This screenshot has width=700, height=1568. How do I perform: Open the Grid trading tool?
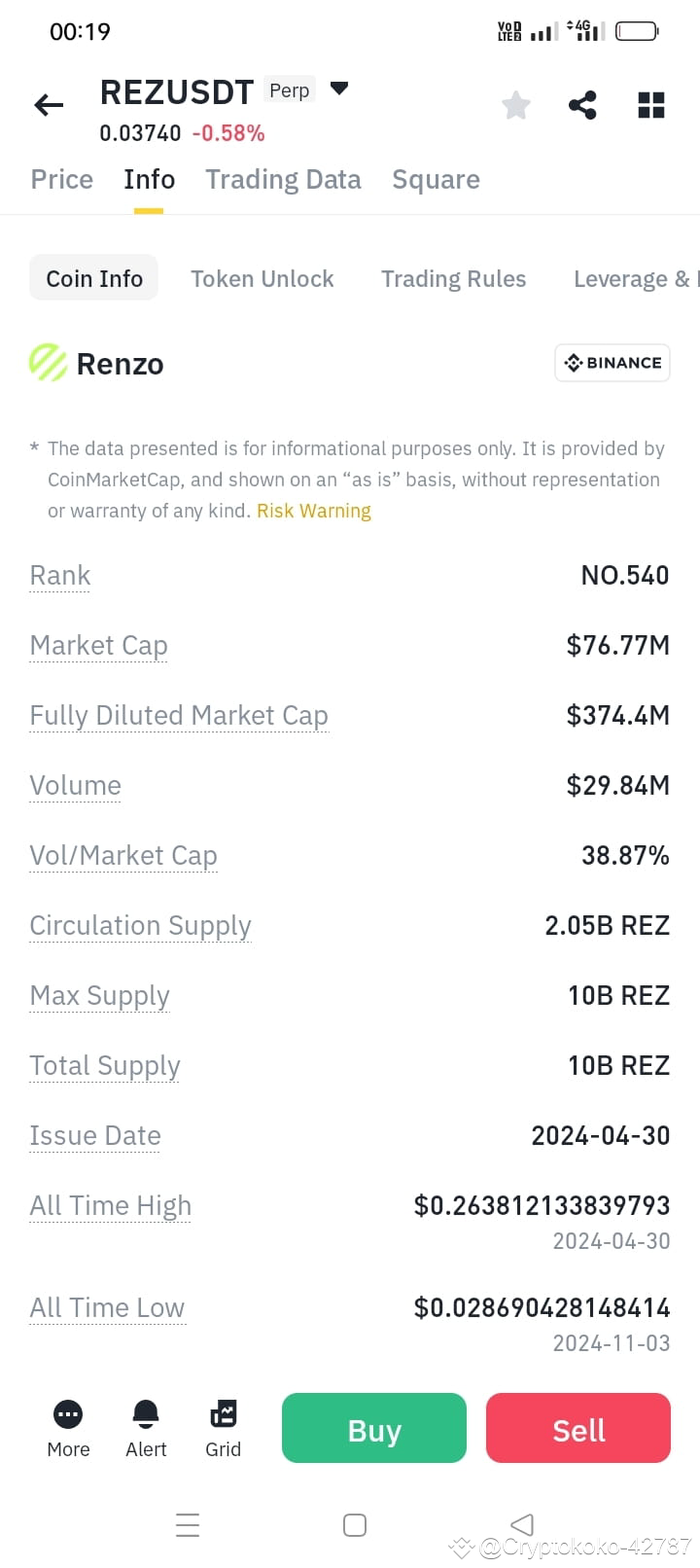tap(223, 1427)
